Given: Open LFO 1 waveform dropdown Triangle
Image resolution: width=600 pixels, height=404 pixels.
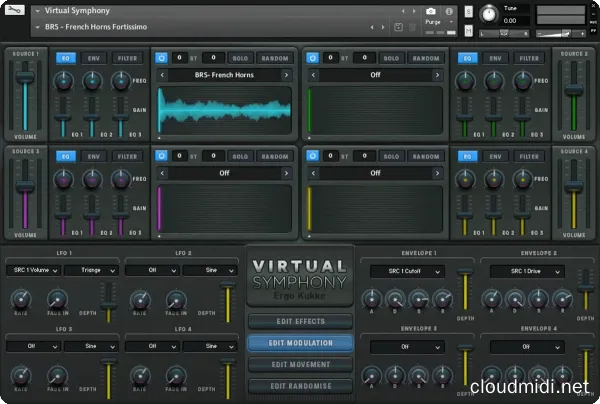Looking at the screenshot, I should [91, 270].
